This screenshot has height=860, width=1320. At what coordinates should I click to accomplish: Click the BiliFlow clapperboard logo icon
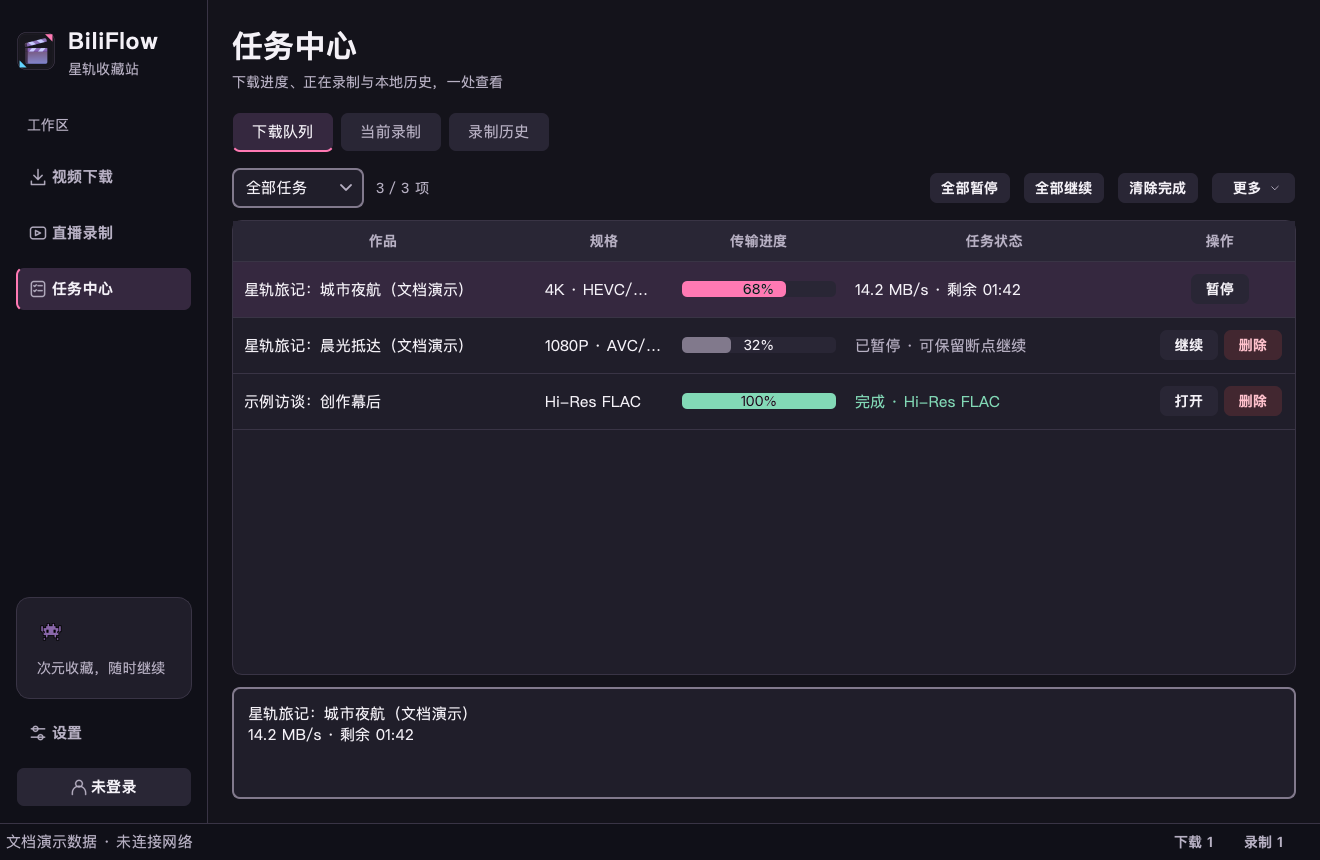(36, 51)
